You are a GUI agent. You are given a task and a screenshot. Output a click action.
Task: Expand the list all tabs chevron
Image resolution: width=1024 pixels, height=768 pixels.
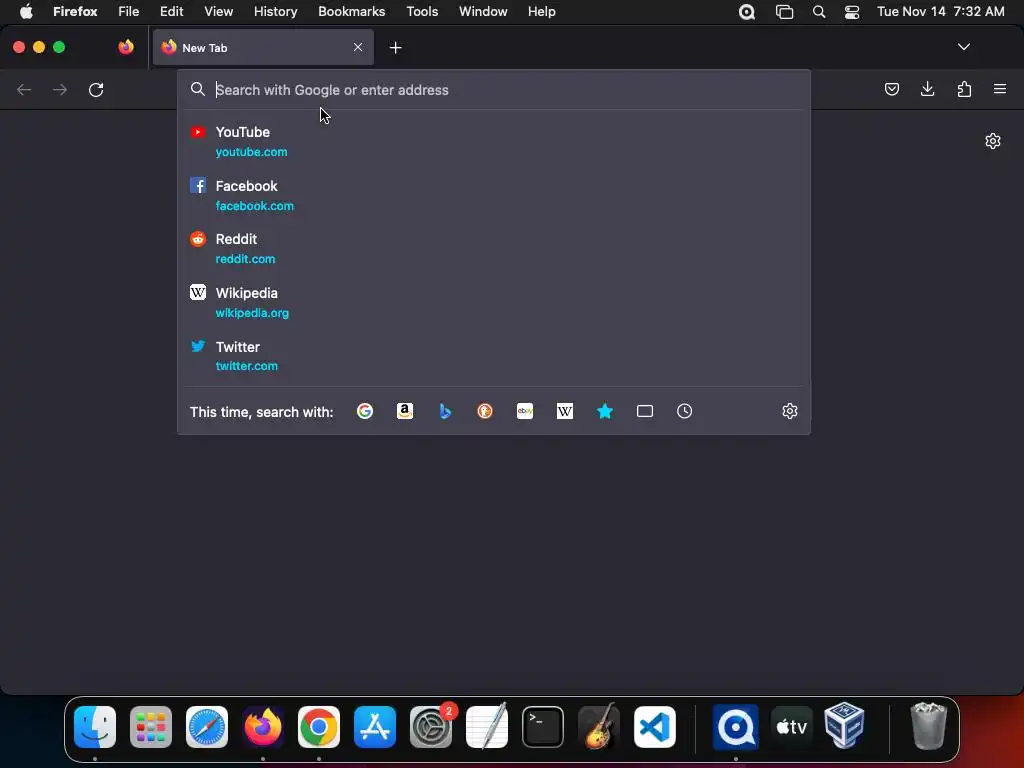[964, 47]
